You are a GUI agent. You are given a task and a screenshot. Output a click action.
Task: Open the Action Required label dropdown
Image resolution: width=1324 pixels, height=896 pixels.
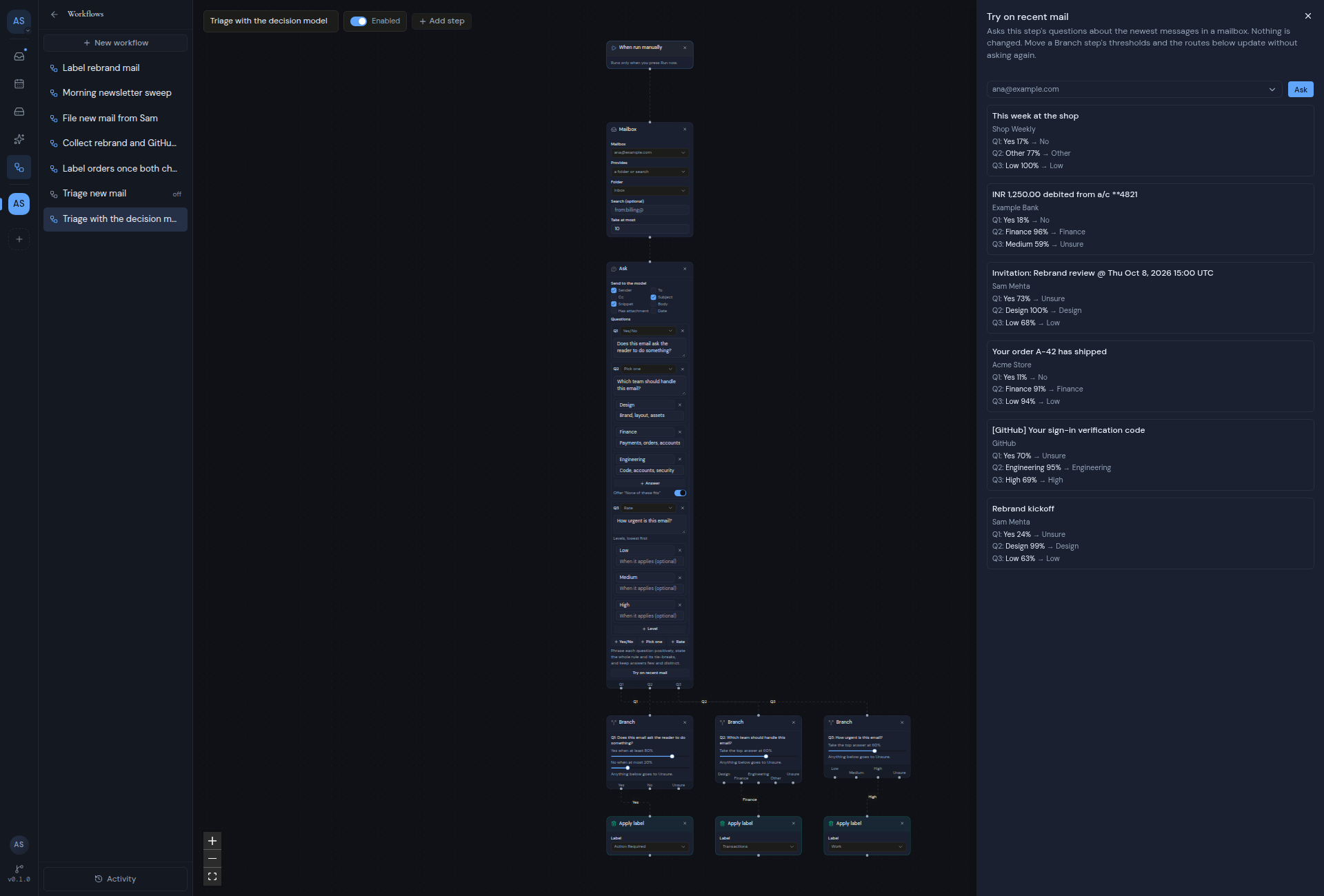(x=650, y=846)
